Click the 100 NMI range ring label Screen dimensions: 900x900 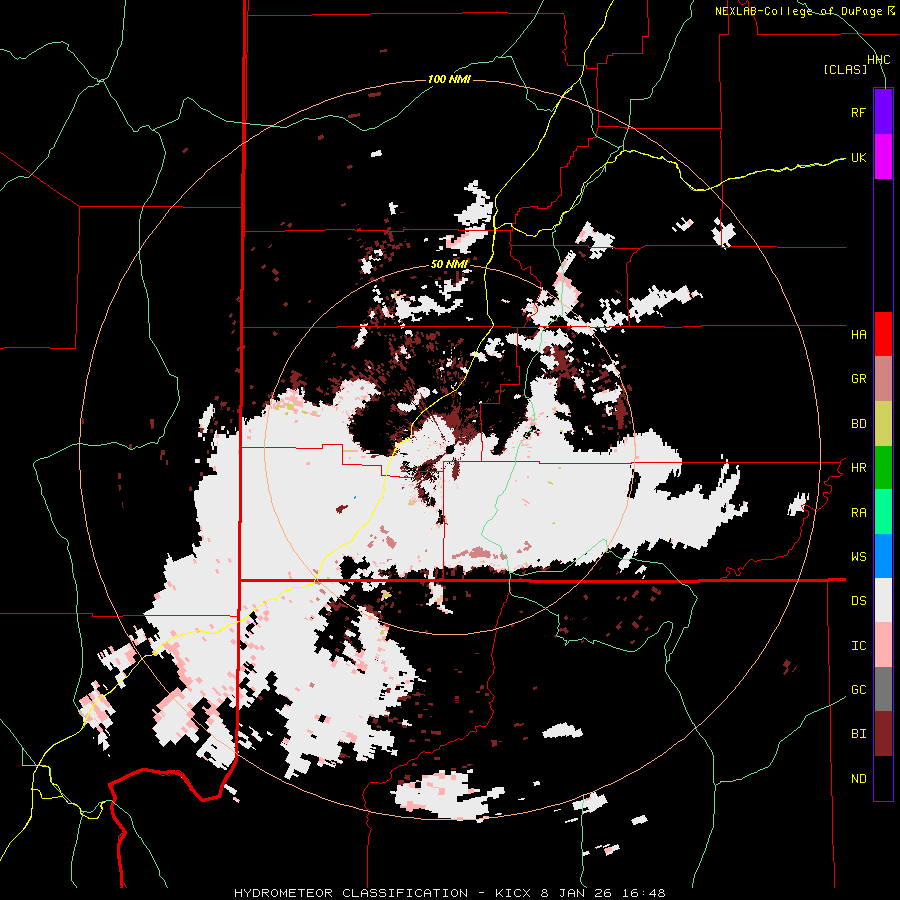point(449,79)
